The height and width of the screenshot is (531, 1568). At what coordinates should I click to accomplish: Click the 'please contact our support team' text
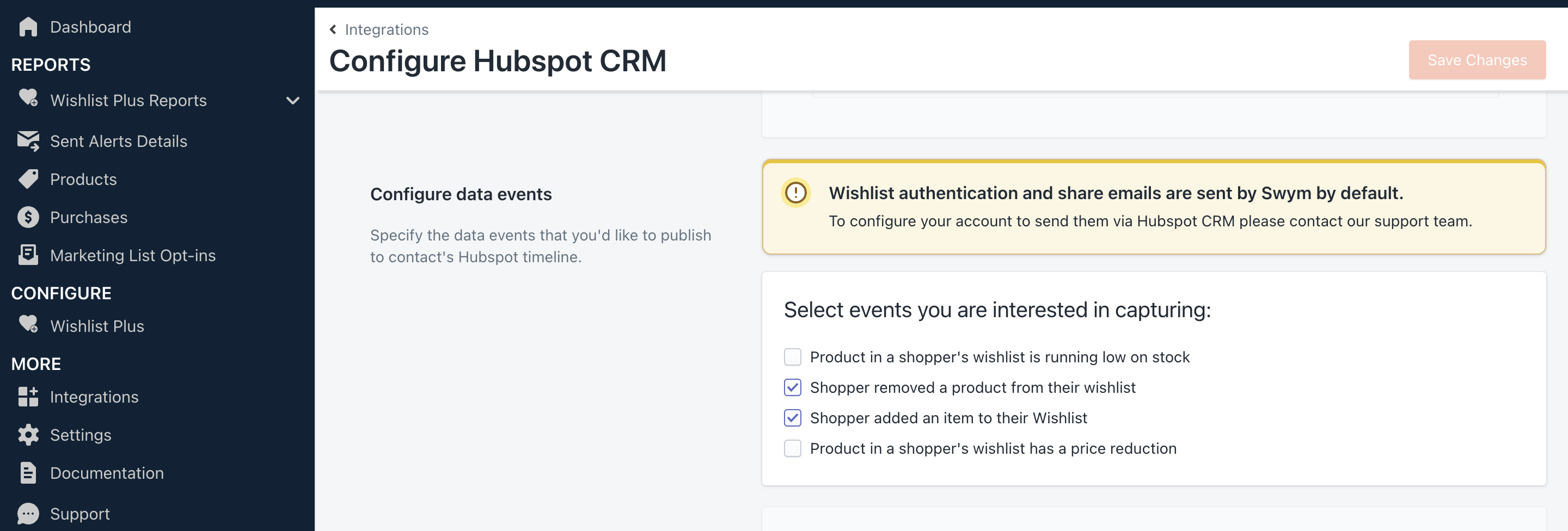pyautogui.click(x=1356, y=221)
